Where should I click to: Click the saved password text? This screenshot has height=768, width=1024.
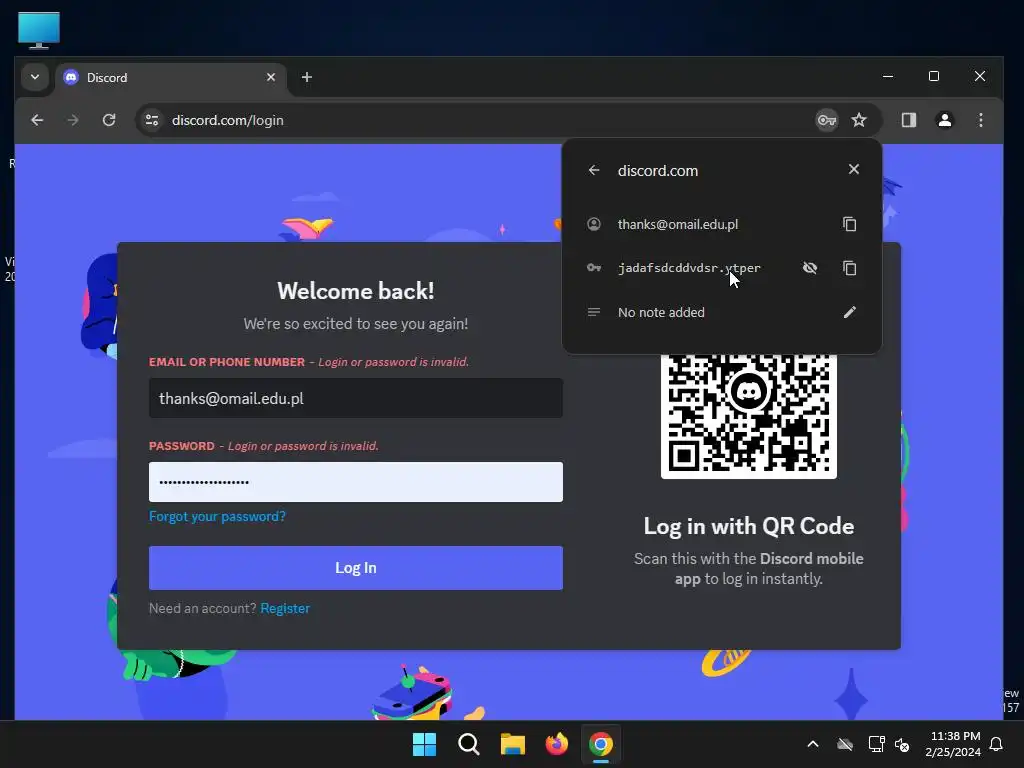pyautogui.click(x=689, y=268)
